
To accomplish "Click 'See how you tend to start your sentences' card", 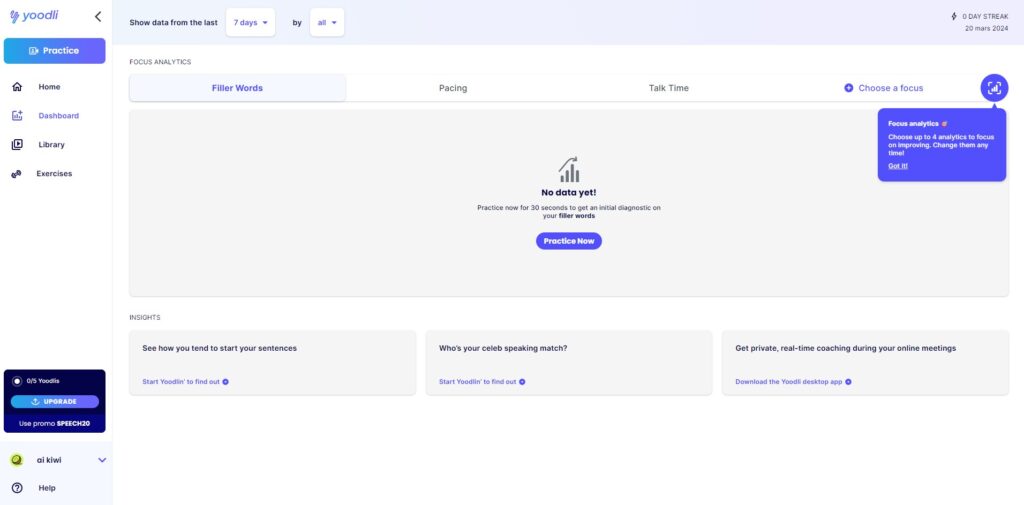I will 272,363.
